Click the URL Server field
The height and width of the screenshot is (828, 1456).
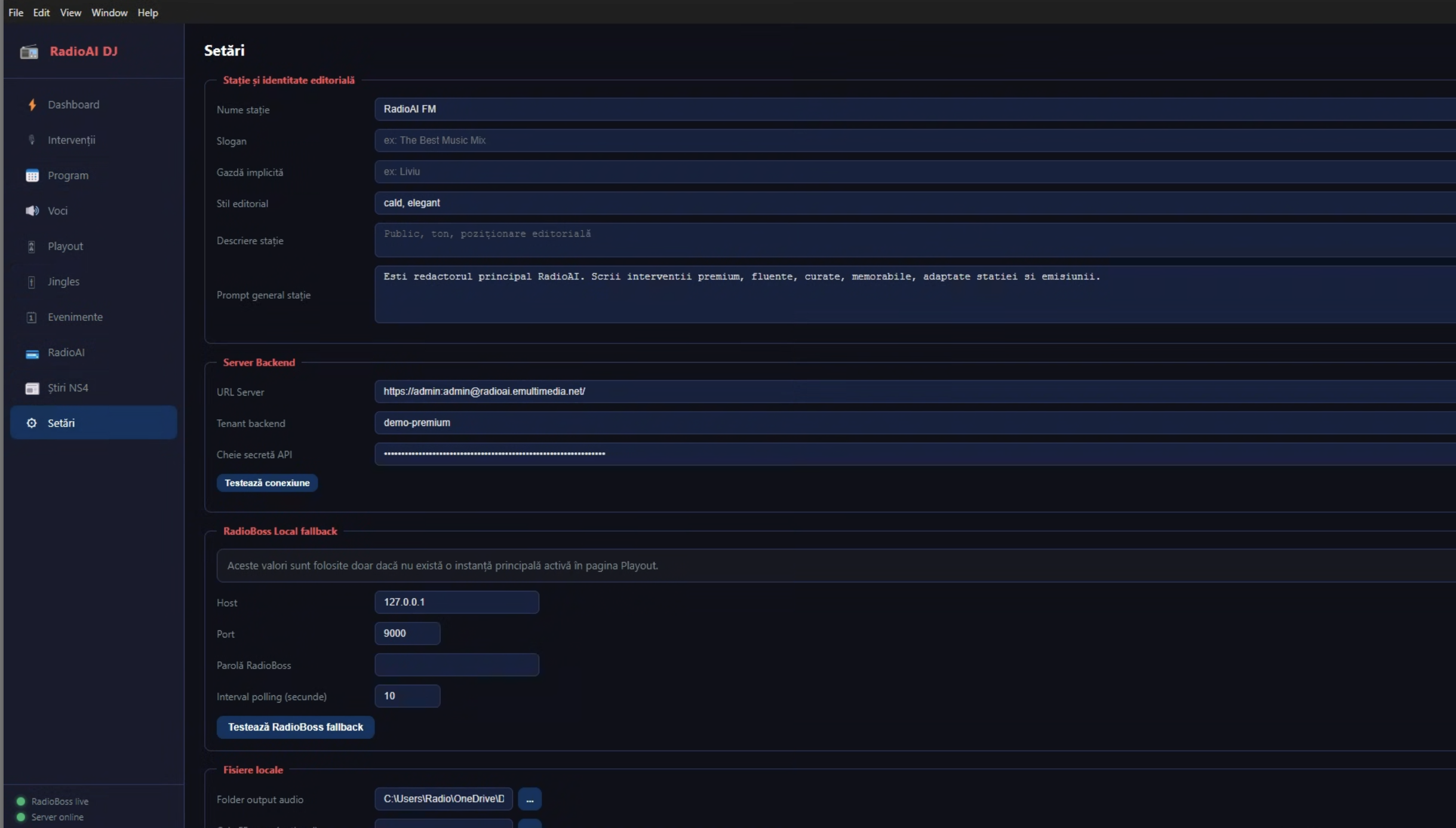coord(915,391)
